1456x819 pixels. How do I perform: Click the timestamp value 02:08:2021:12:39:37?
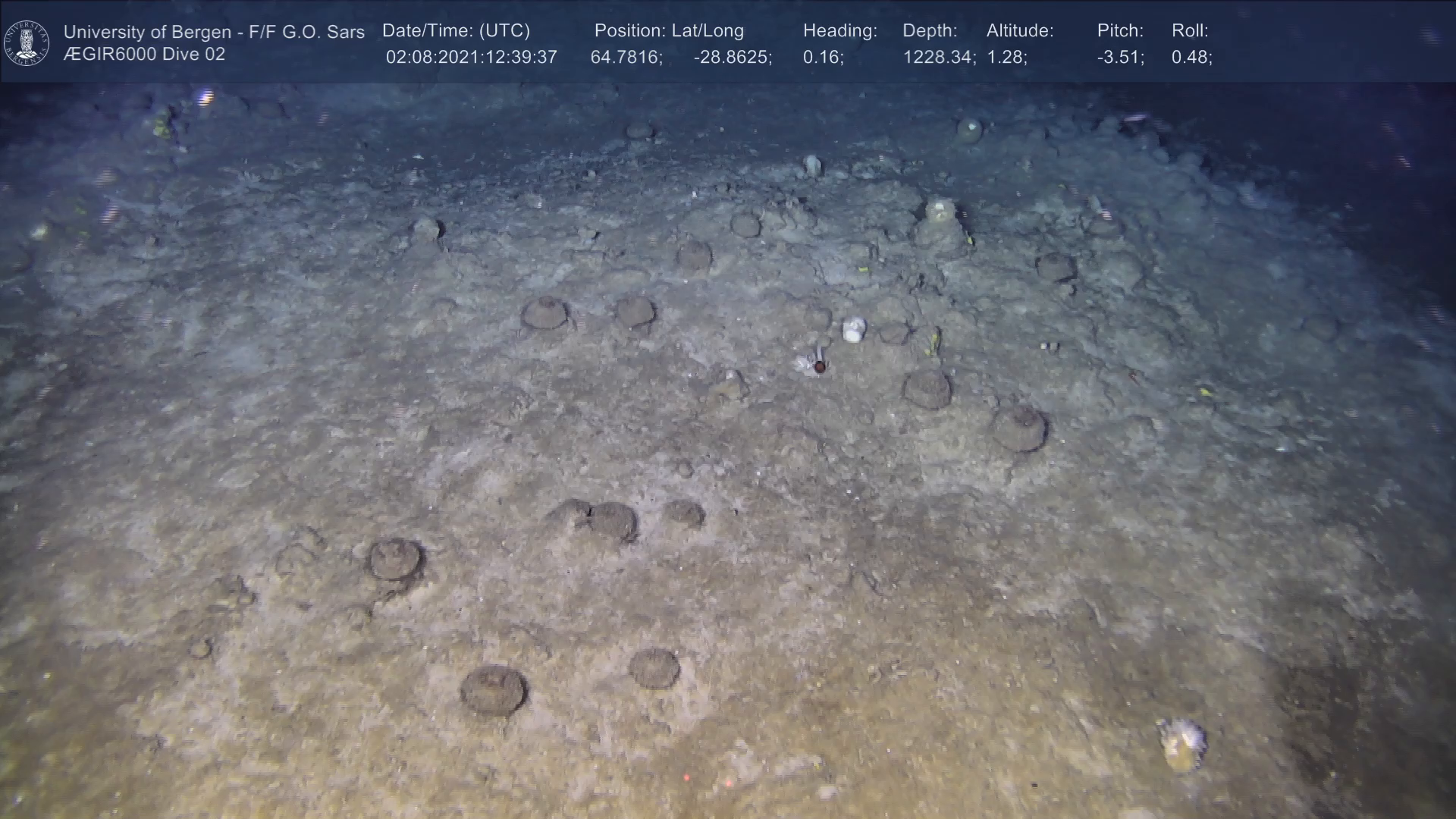(471, 58)
